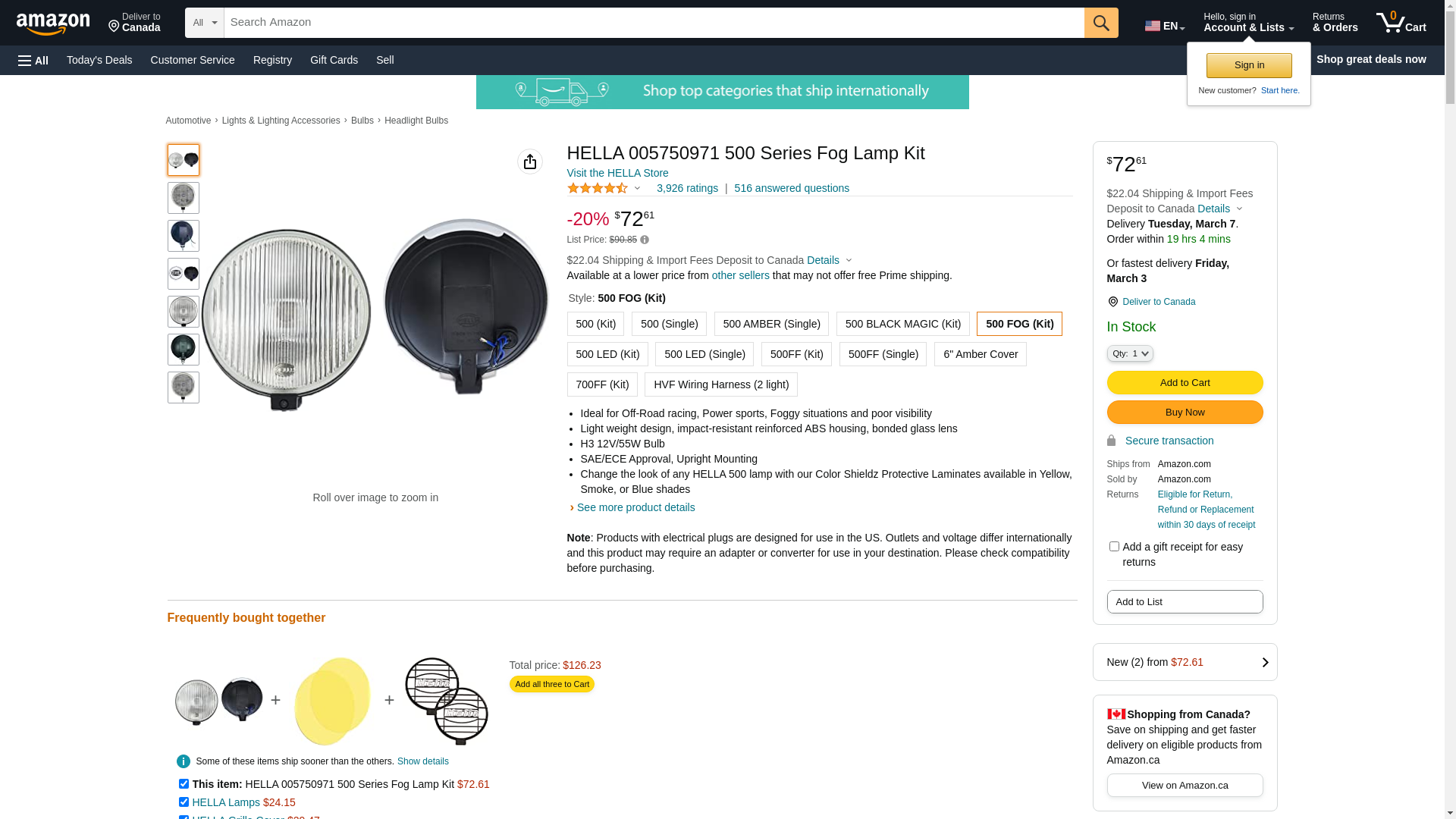Uncheck the HELLA Lamps item checkbox
The image size is (1456, 819).
184,802
